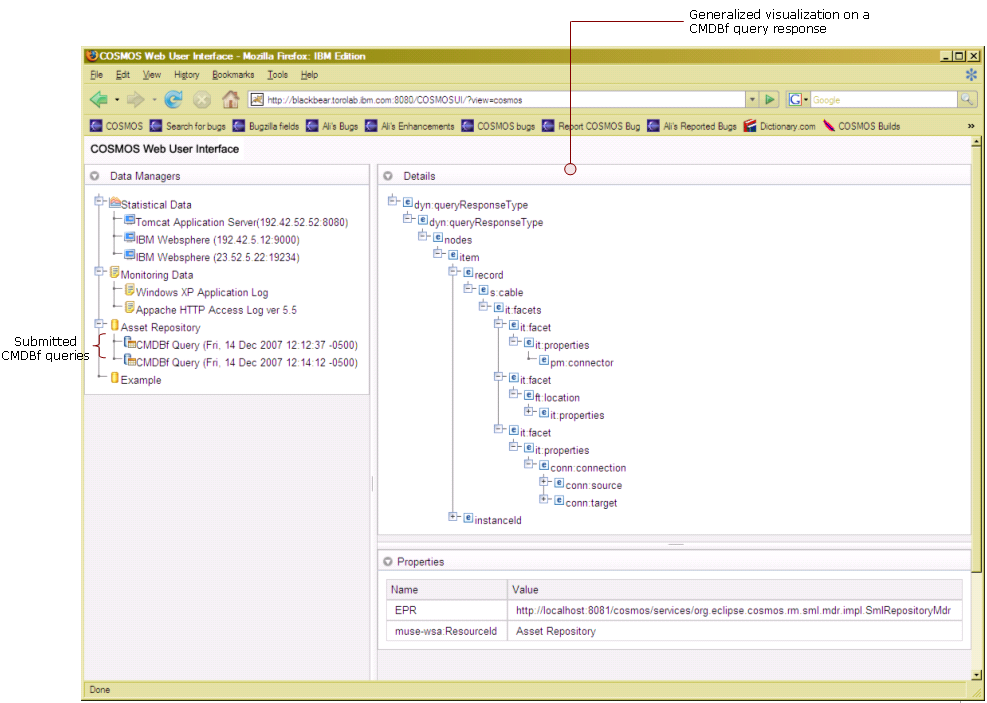Open the Help menu
The height and width of the screenshot is (703, 987).
pos(309,74)
